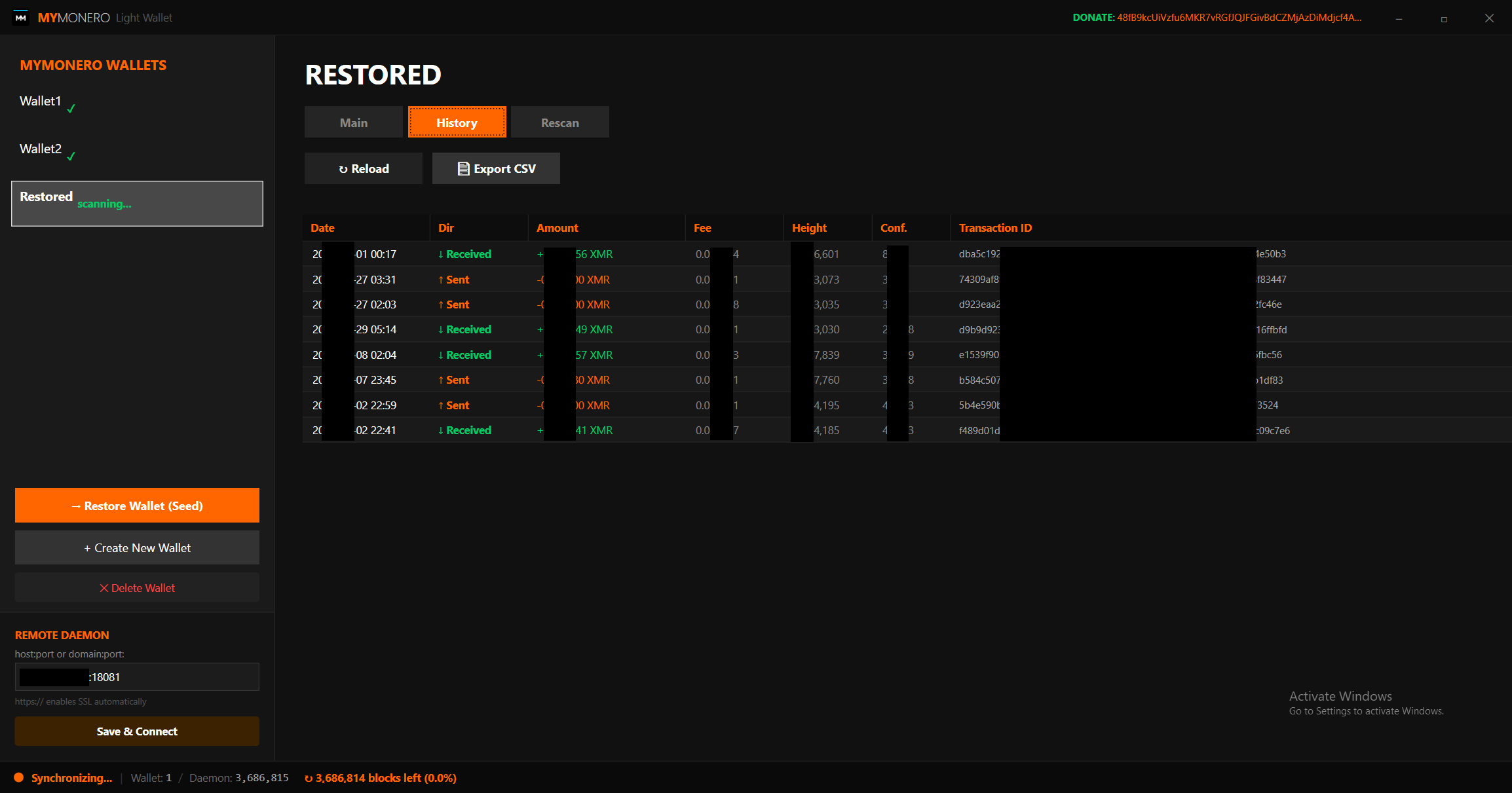Click transaction ID starting d923eaa2
The image size is (1512, 793).
pos(1120,304)
